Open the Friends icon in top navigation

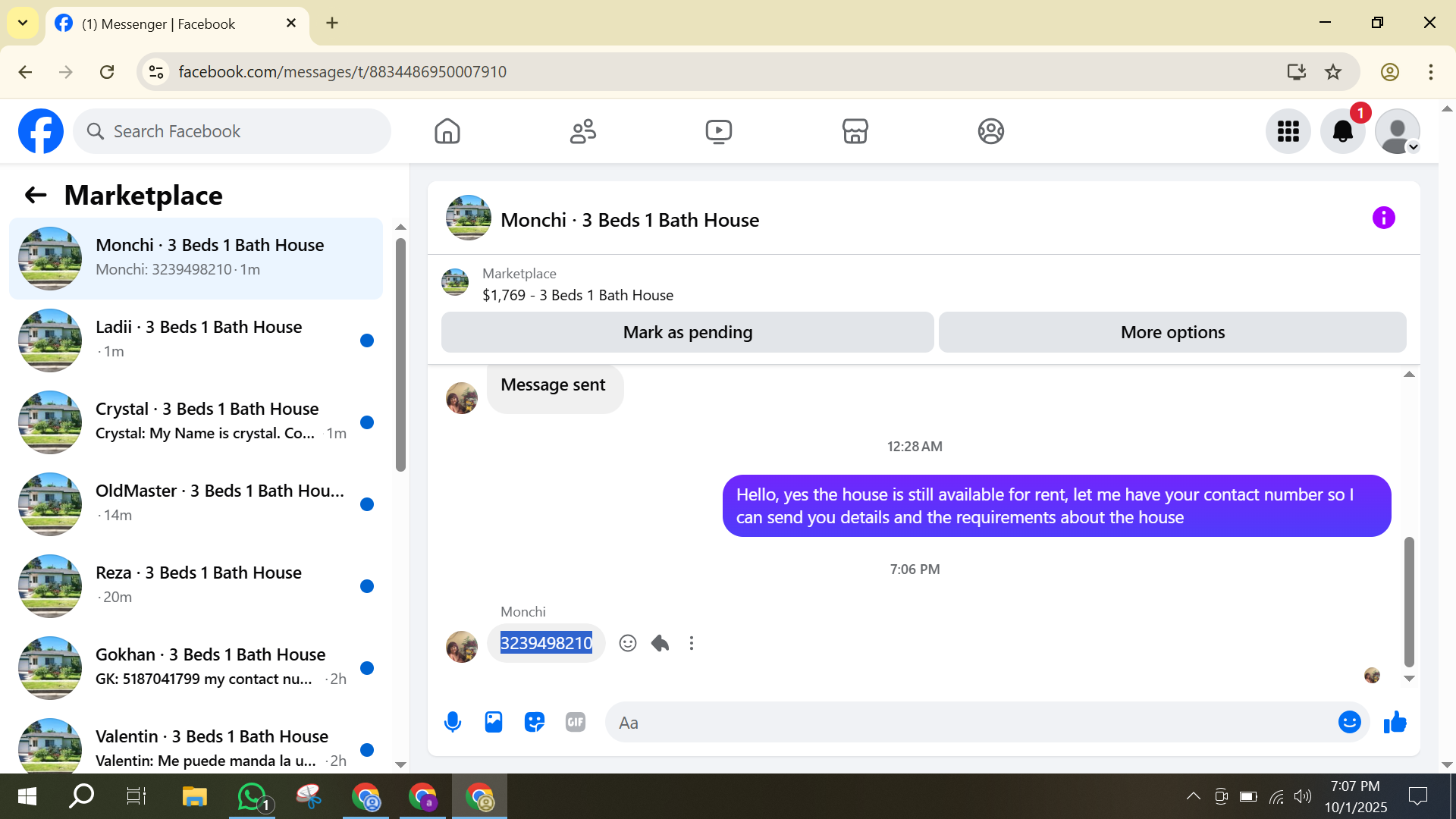point(583,131)
